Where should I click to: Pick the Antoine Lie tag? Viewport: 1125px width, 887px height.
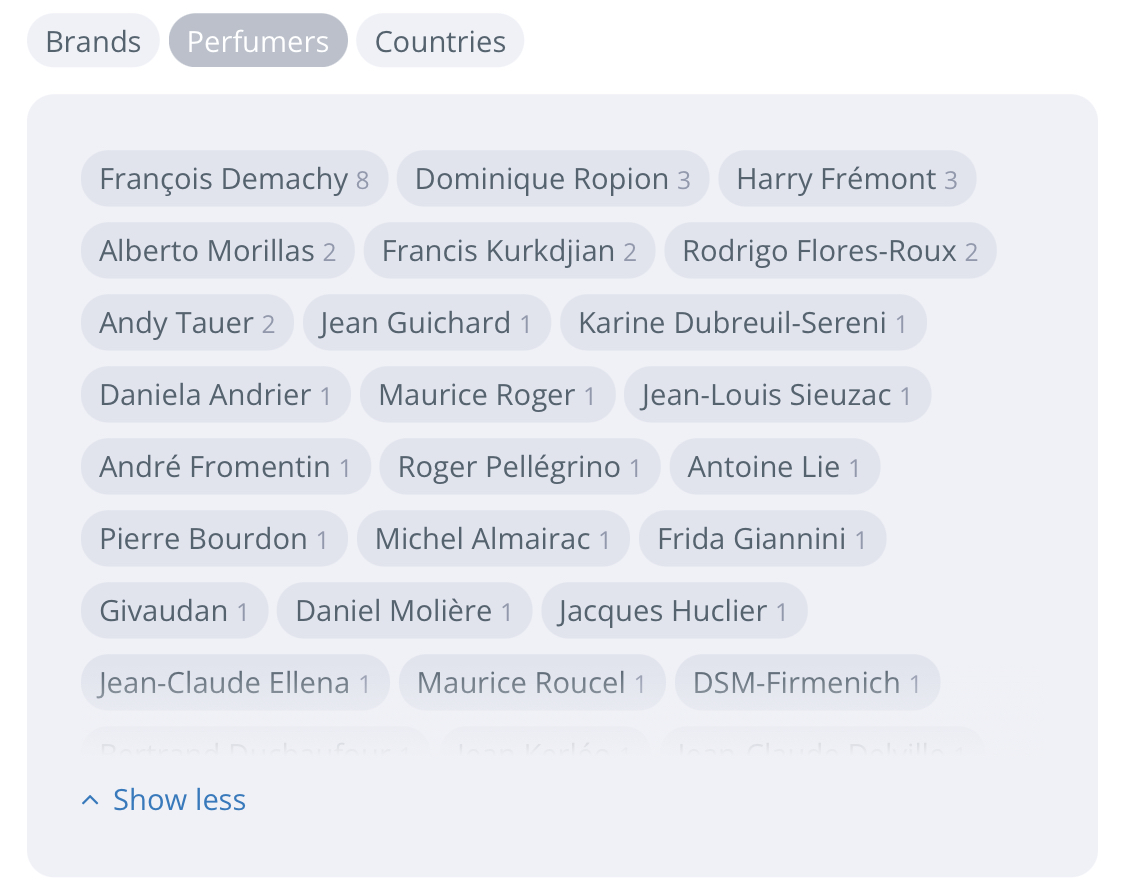pyautogui.click(x=774, y=466)
